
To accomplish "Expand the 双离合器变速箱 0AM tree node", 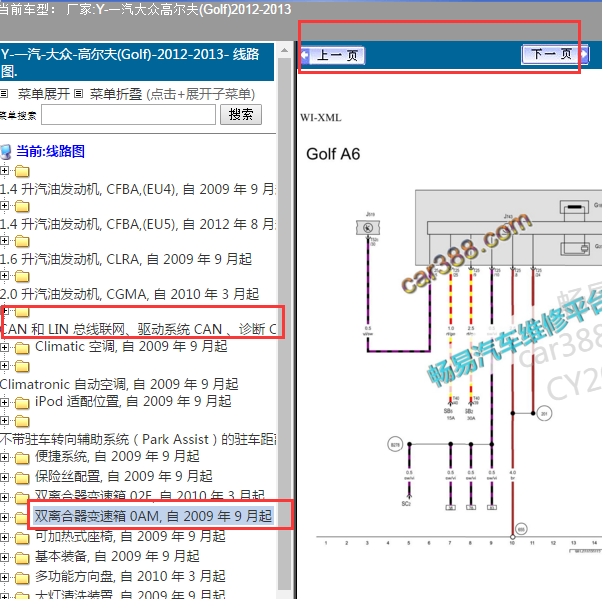I will 4,517.
